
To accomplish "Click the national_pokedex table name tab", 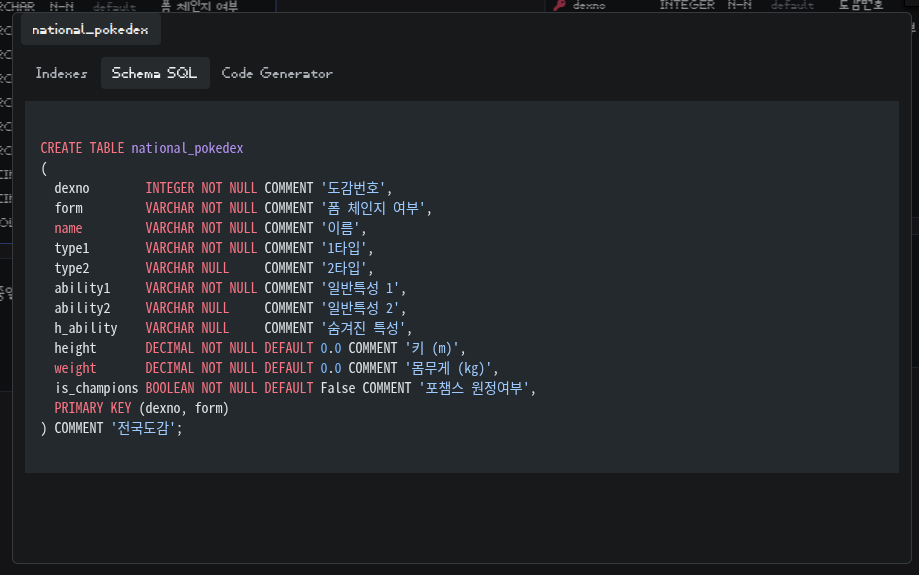I will (x=90, y=30).
